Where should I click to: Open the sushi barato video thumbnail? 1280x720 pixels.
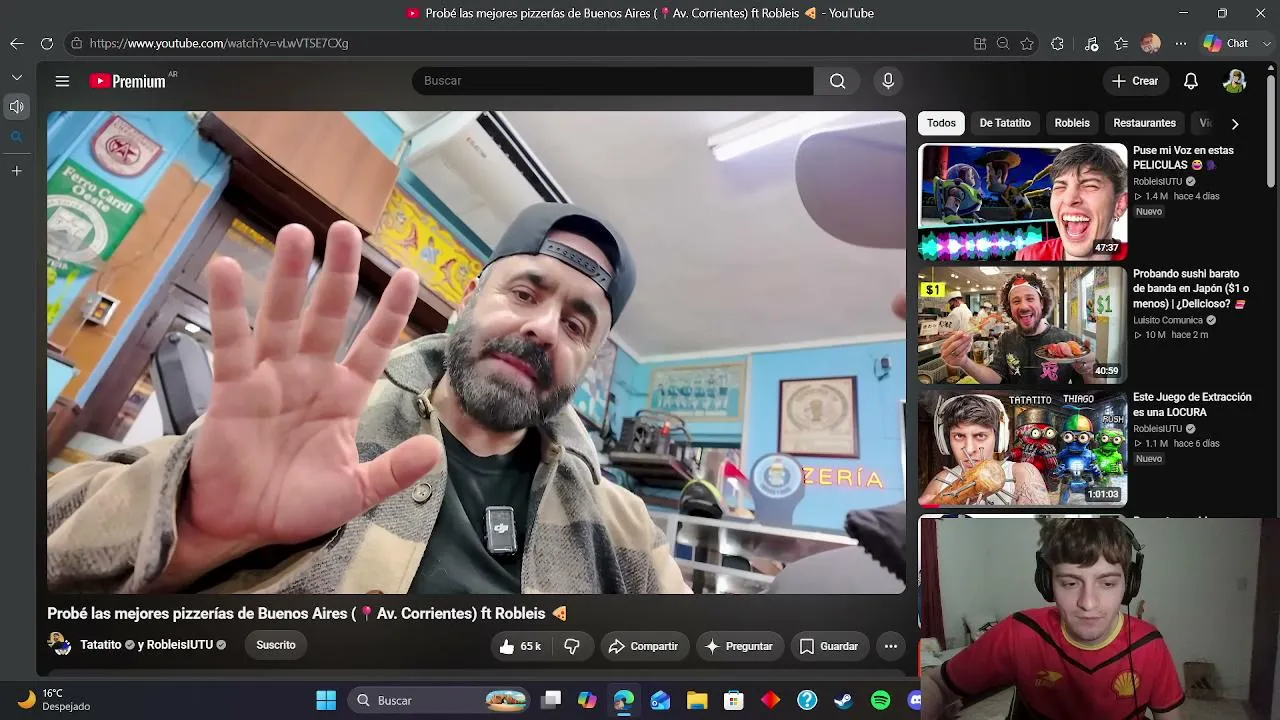tap(1022, 325)
